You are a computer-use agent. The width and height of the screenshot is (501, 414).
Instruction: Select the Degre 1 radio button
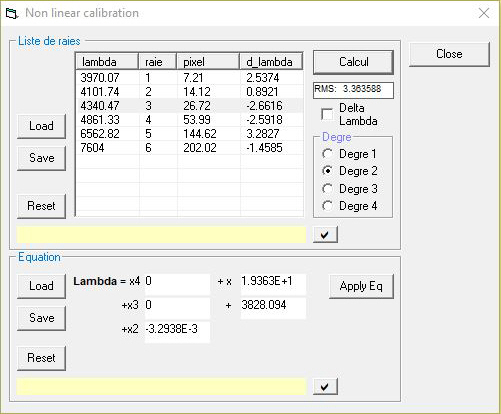[x=327, y=154]
